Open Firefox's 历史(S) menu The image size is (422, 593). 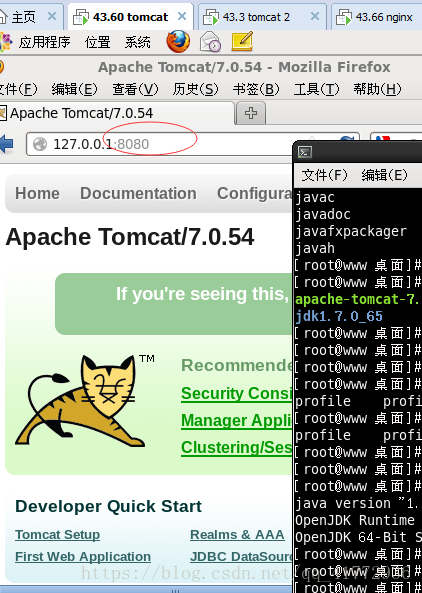coord(195,89)
